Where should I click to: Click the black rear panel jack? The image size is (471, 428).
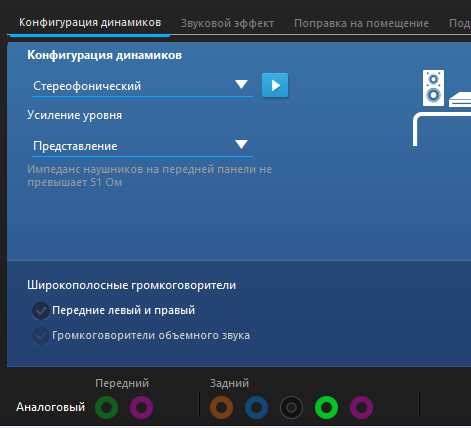[291, 407]
